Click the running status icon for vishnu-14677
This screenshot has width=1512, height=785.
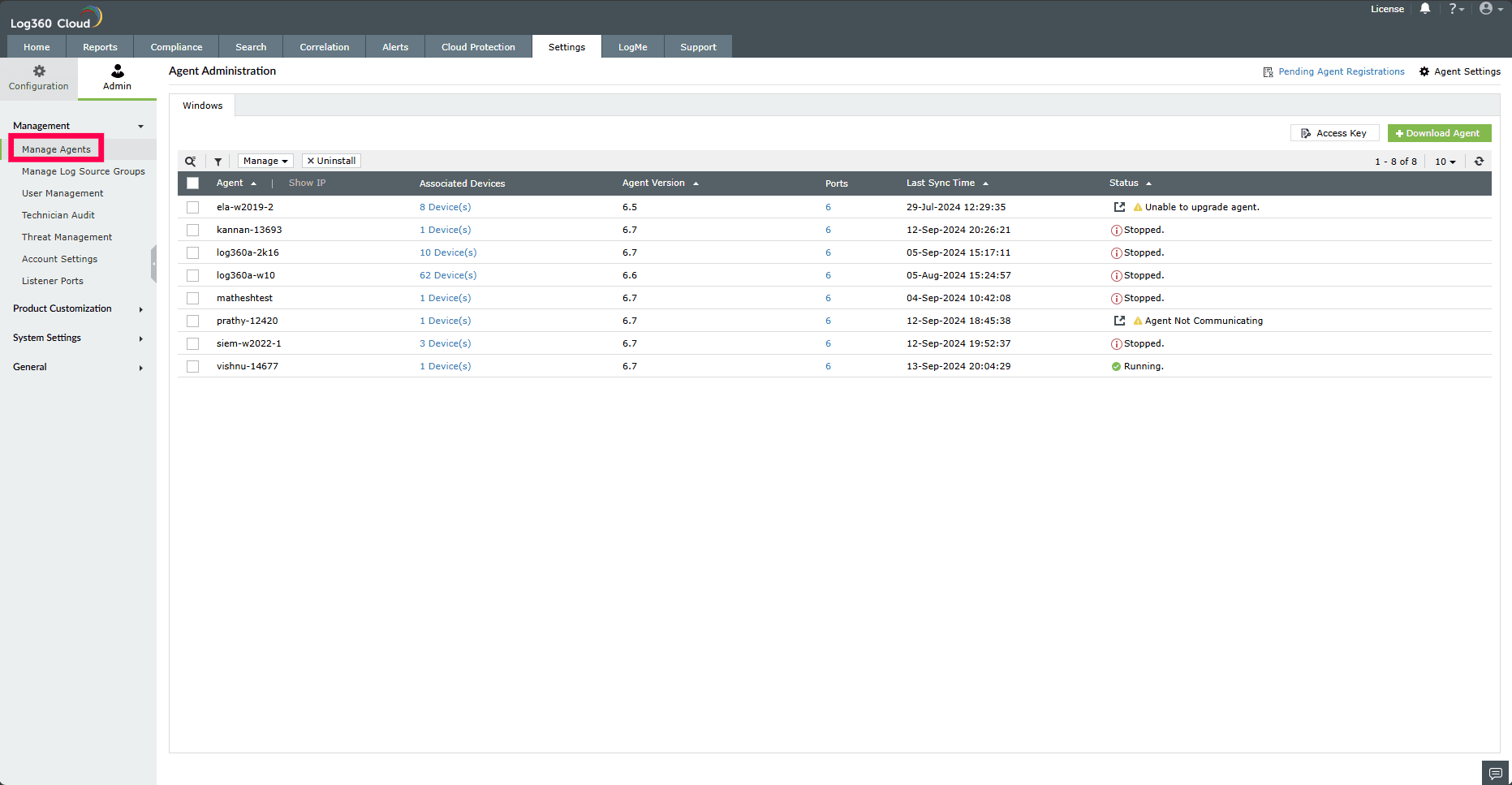point(1116,367)
